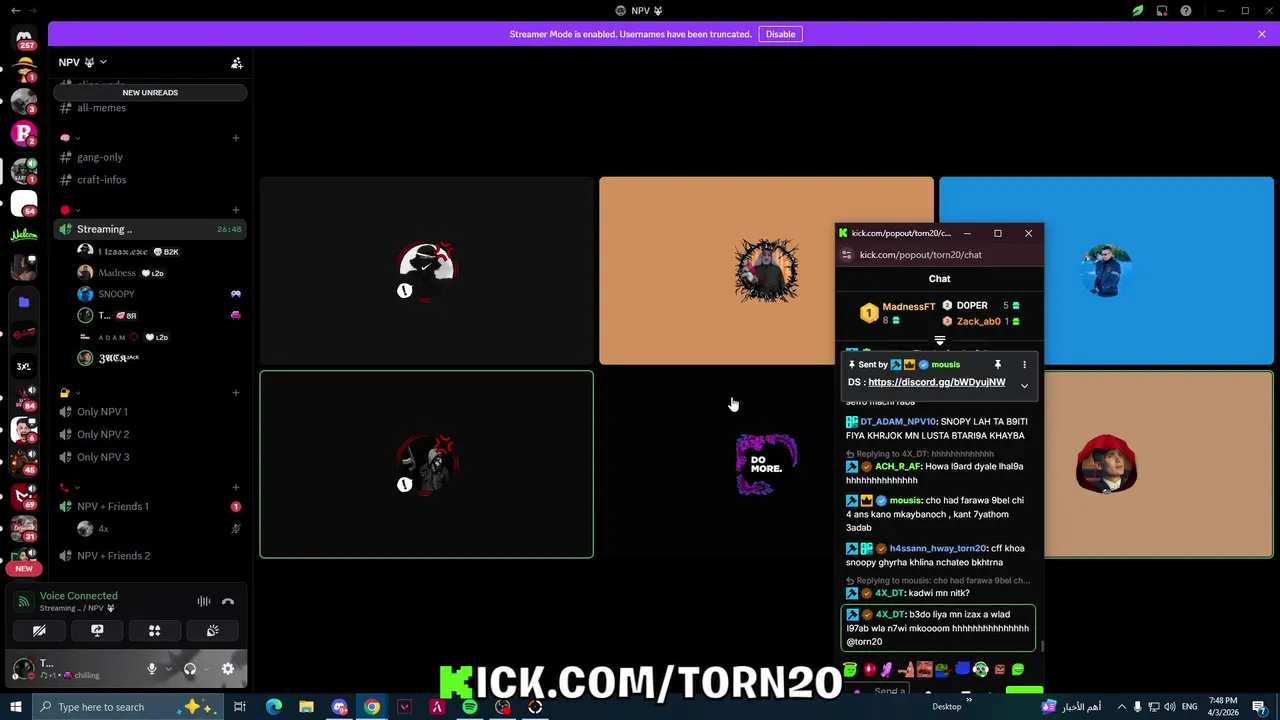Mute the microphone in the user panel
Screen dimensions: 1280x720
(151, 669)
